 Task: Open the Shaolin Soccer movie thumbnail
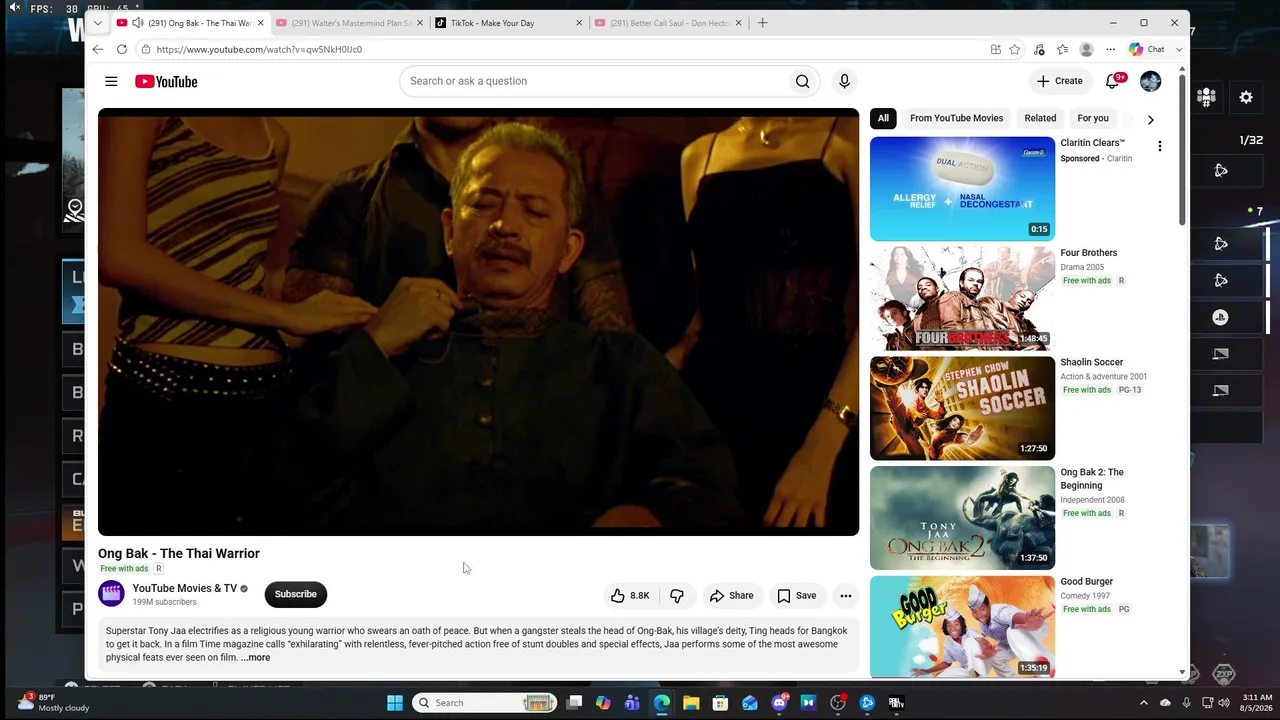962,408
